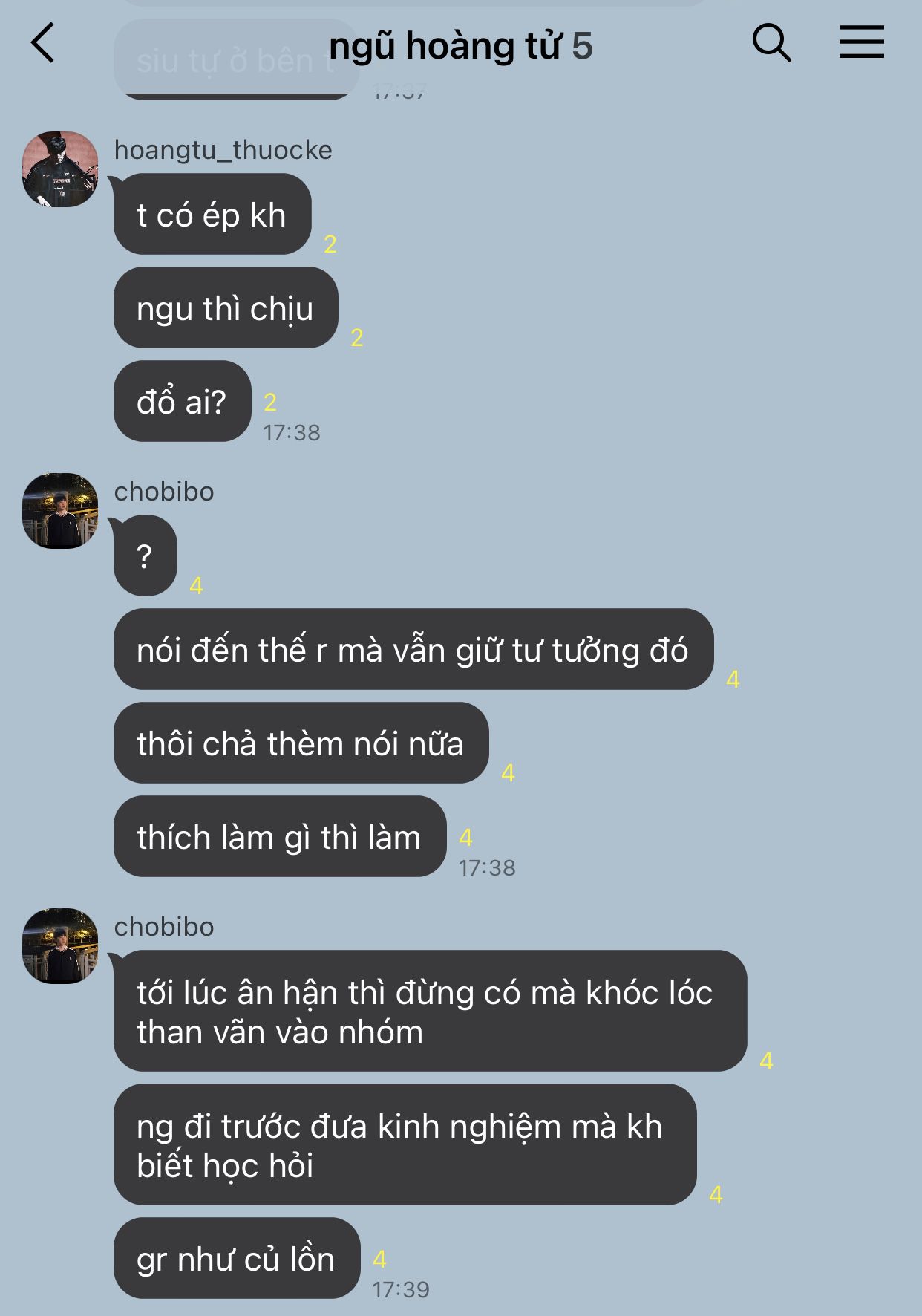922x1316 pixels.
Task: Tap the chobibo username above "?"
Action: [x=164, y=492]
